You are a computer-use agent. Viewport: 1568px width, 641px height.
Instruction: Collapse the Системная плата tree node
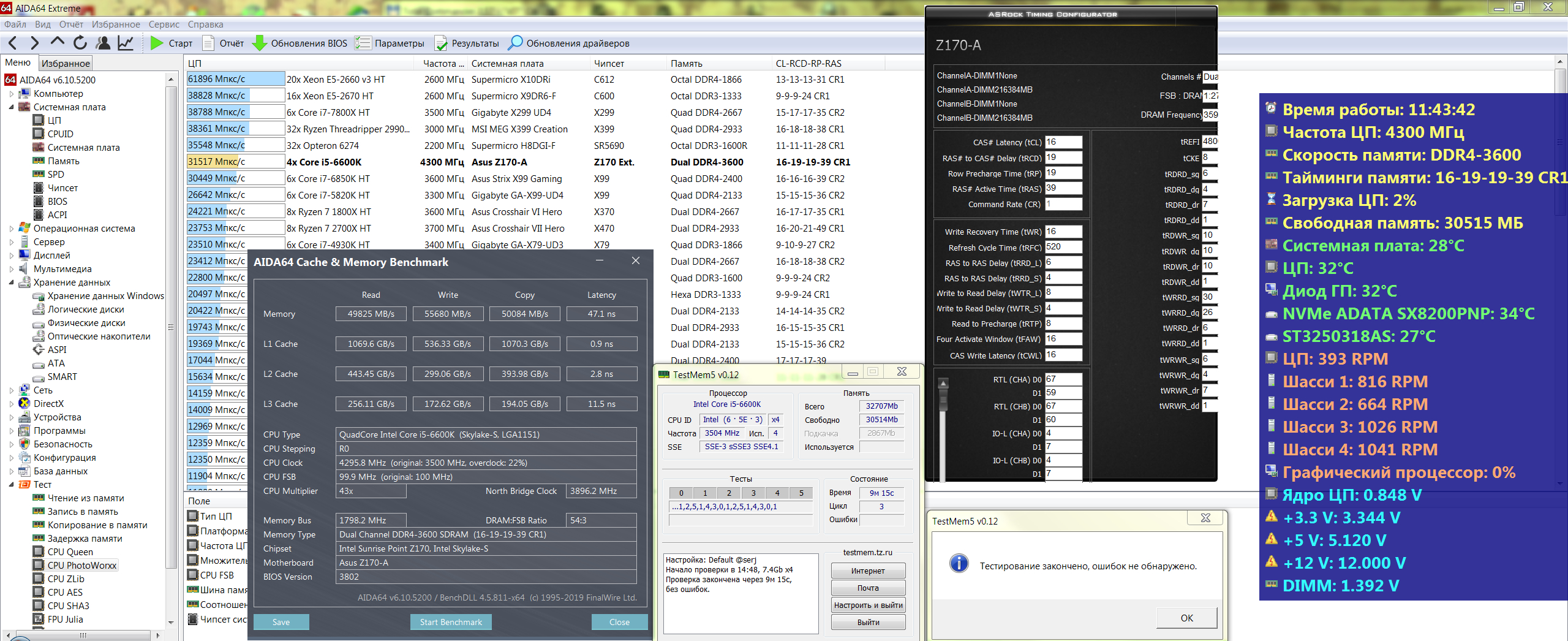click(x=11, y=107)
